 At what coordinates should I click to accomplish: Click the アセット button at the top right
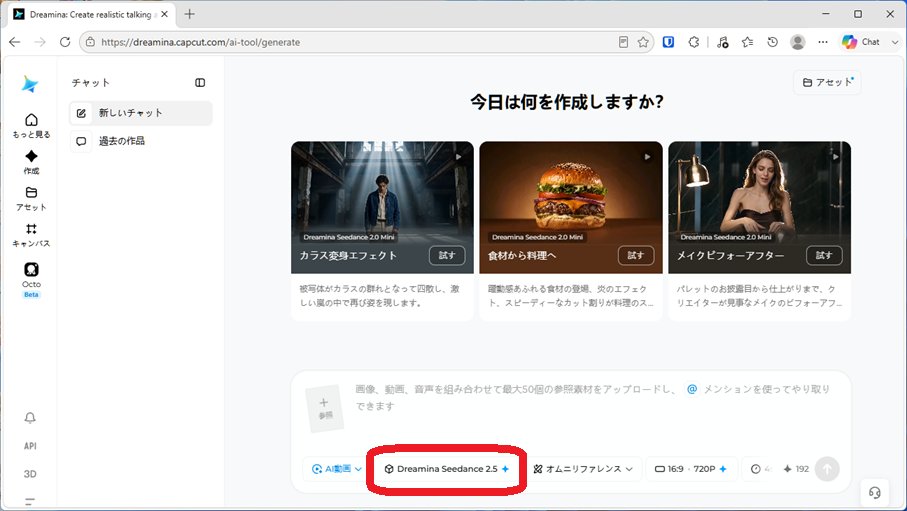pos(827,83)
